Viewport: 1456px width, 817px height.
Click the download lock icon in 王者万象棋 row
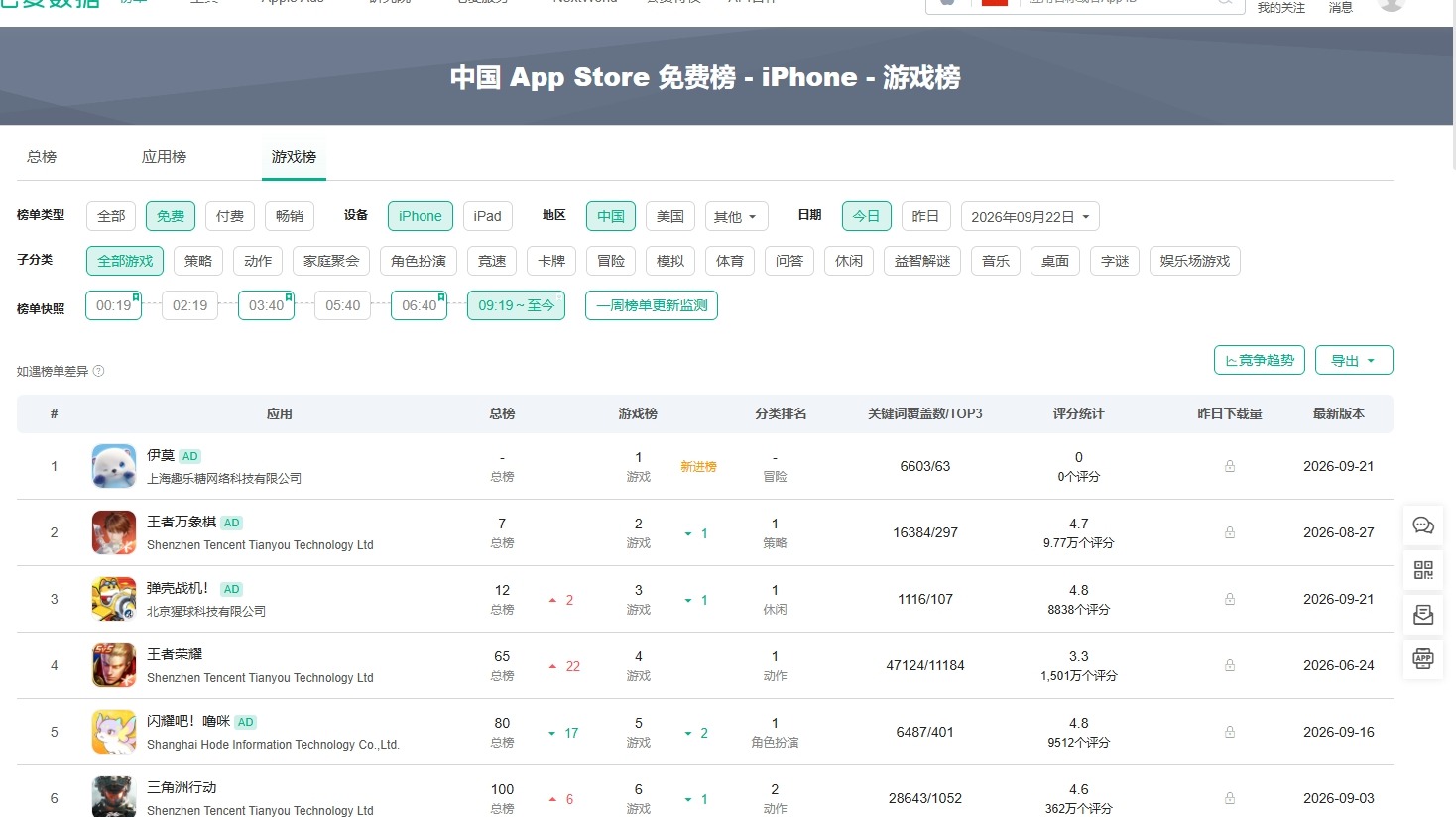click(1230, 532)
